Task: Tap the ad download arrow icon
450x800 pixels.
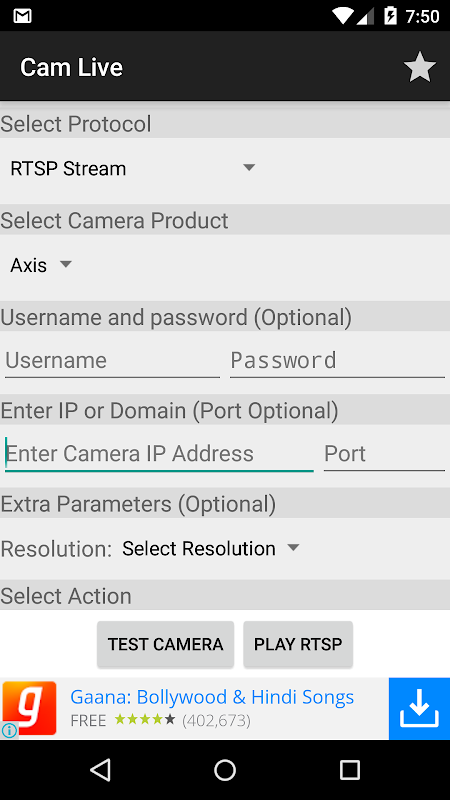Action: click(x=419, y=708)
